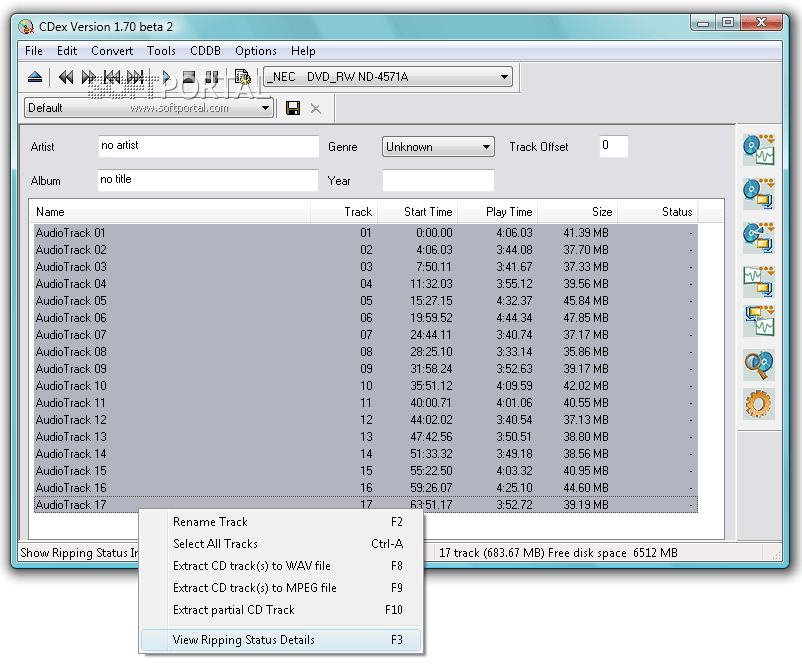Screen dimensions: 802x668
Task: Click the CDex title bar app icon
Action: click(26, 27)
